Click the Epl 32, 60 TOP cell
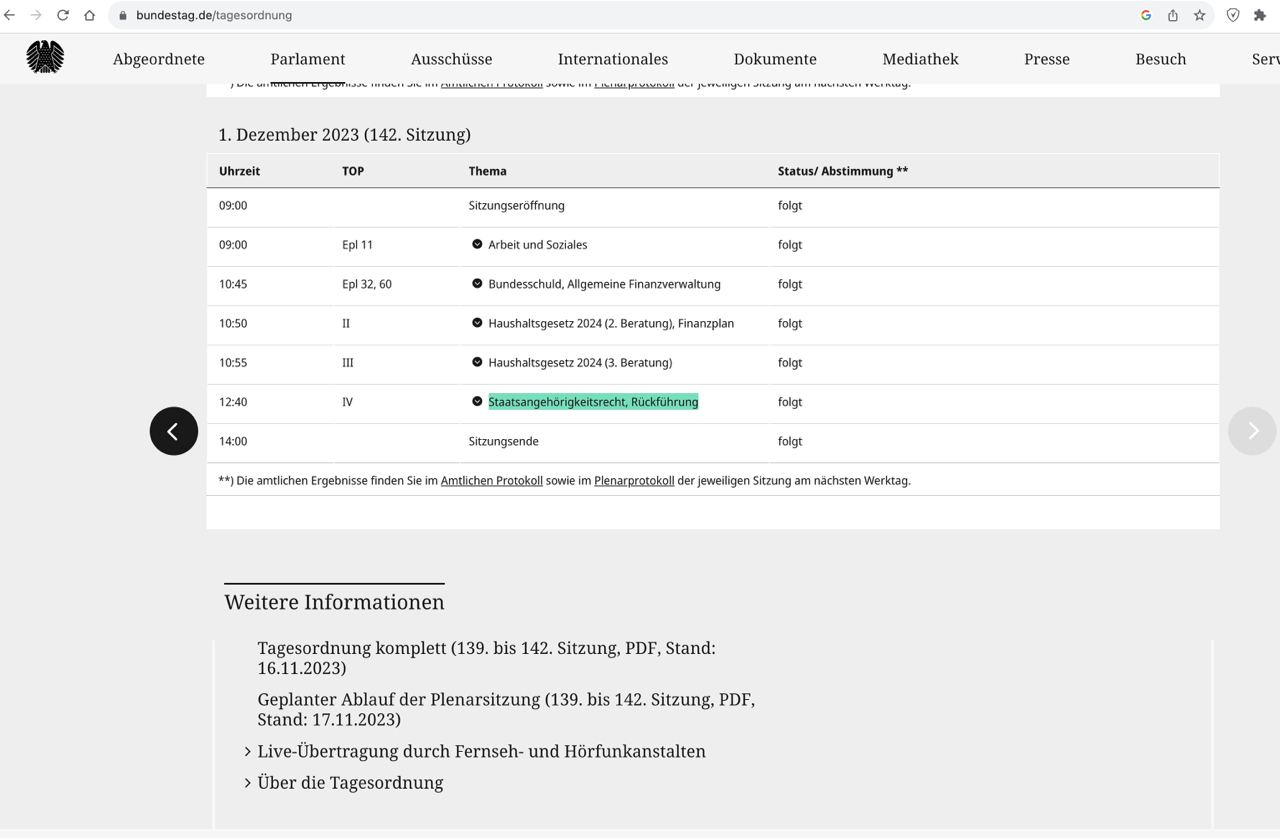1280x838 pixels. coord(367,284)
